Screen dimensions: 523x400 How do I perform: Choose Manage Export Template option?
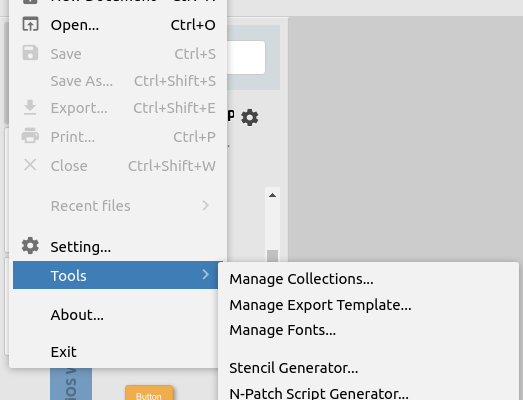tap(320, 305)
